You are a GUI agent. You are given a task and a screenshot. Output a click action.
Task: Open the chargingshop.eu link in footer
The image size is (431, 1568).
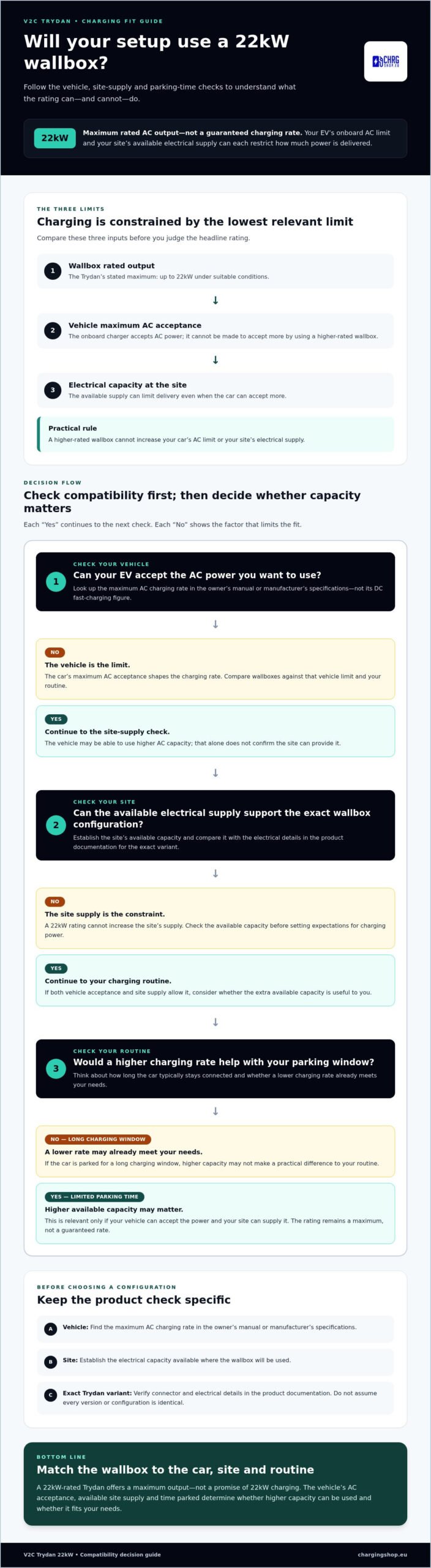pyautogui.click(x=382, y=1555)
